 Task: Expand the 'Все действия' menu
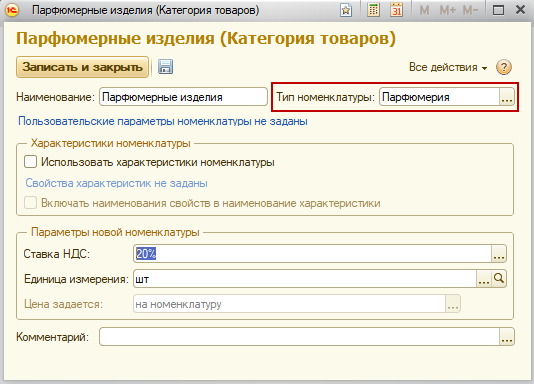[448, 67]
